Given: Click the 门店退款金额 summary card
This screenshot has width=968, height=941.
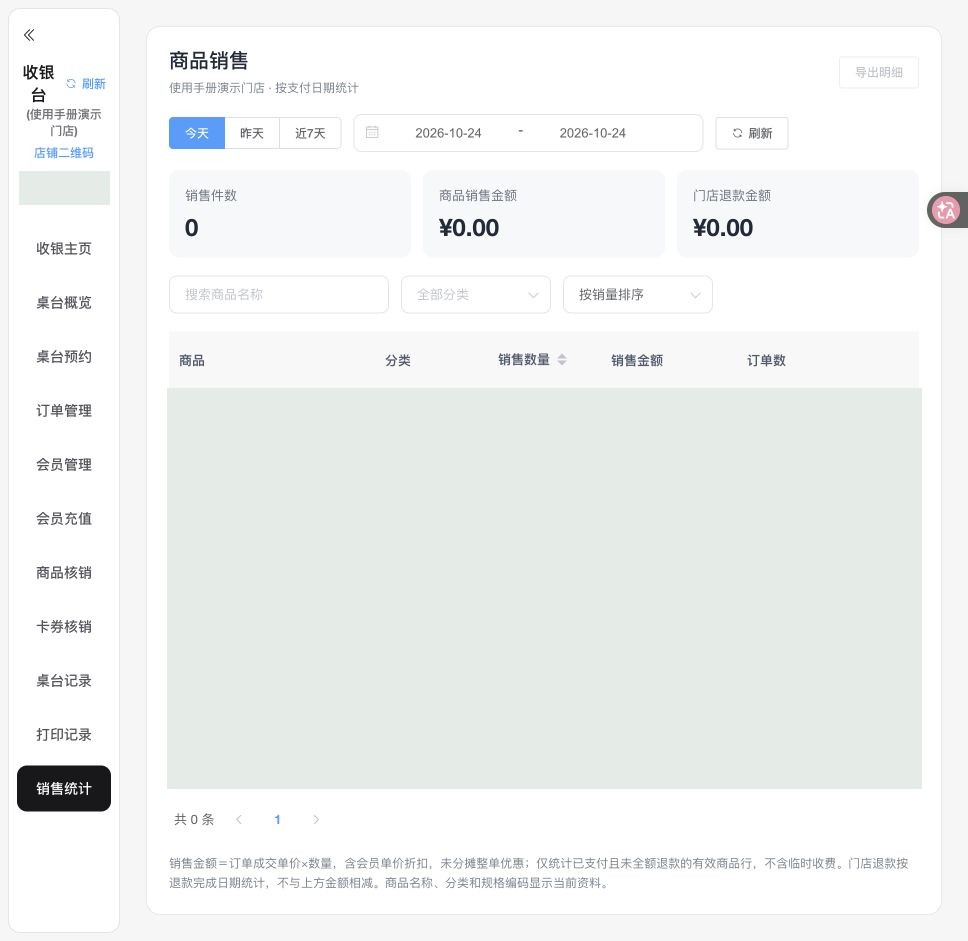Looking at the screenshot, I should [798, 214].
